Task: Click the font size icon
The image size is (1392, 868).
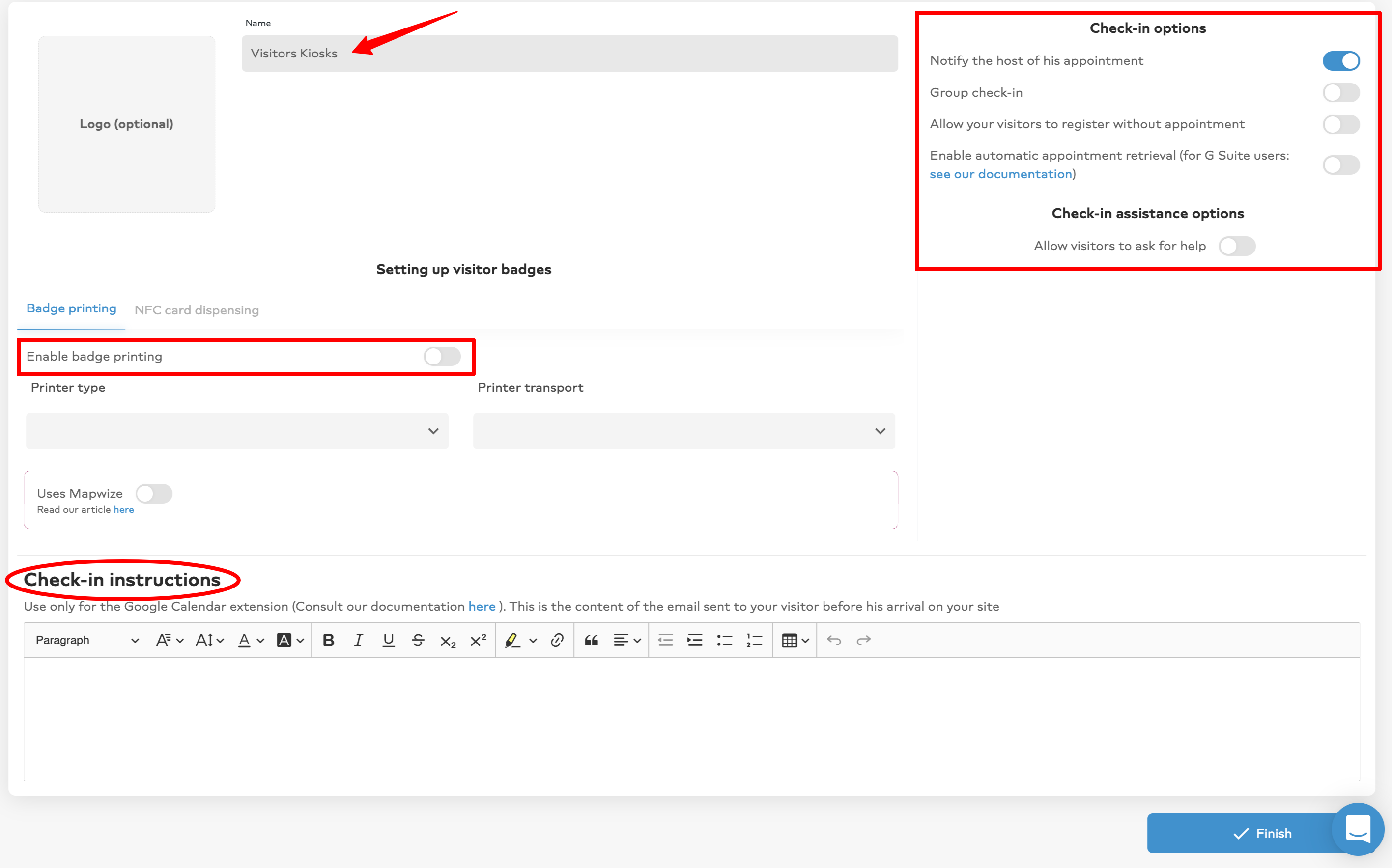Action: coord(204,640)
